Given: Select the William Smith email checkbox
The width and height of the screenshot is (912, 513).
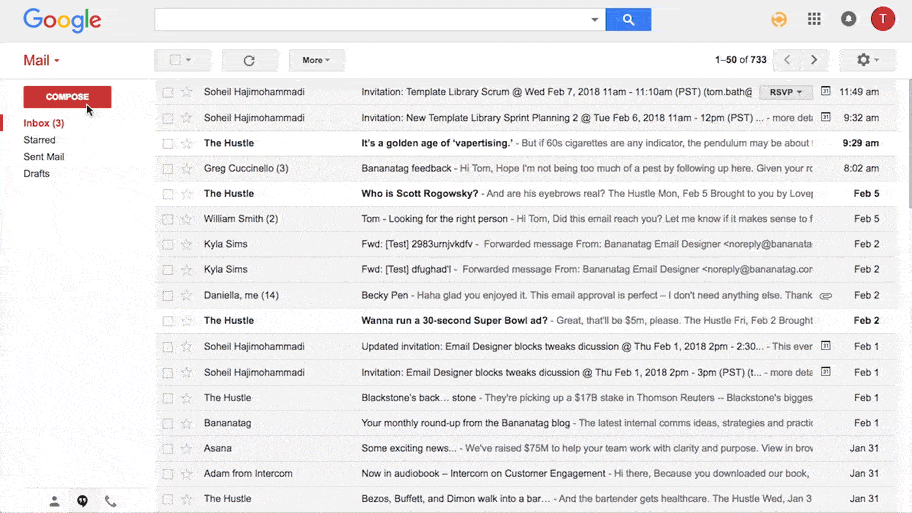Looking at the screenshot, I should point(168,219).
